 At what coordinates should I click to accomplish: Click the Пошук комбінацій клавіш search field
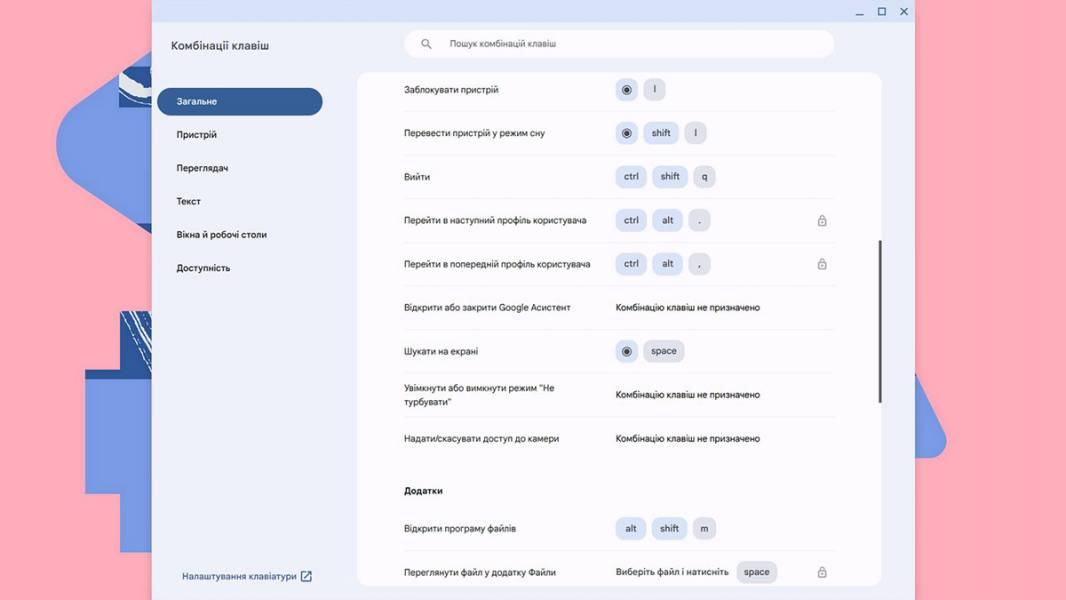[619, 43]
